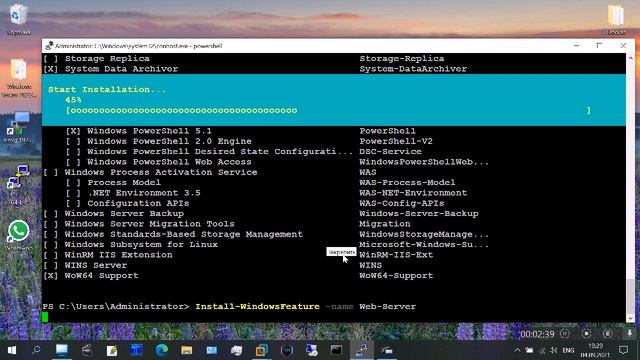Click the 'Windows PowerShell Web Access' label
The width and height of the screenshot is (640, 360).
point(169,162)
